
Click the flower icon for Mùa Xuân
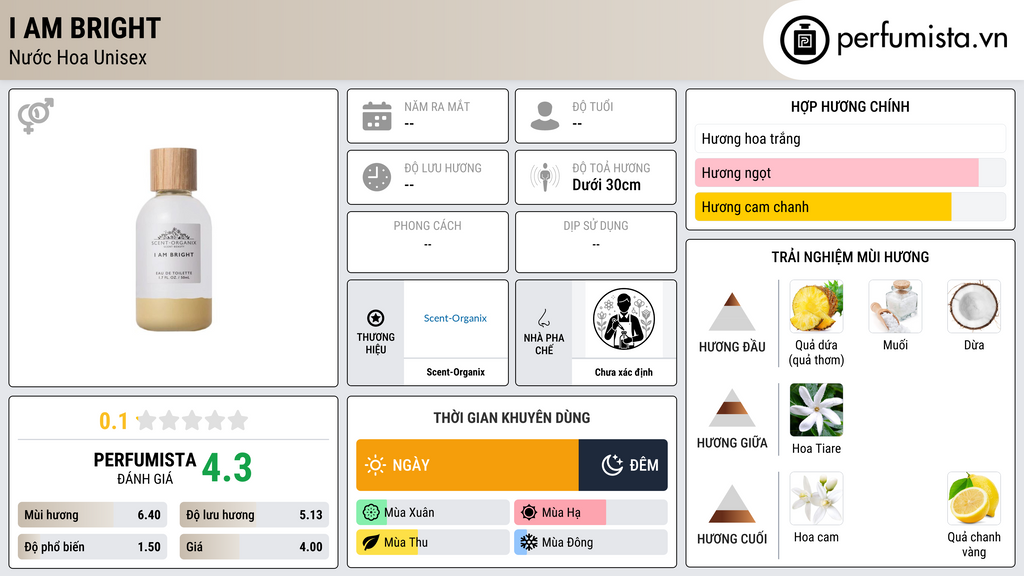coord(371,513)
